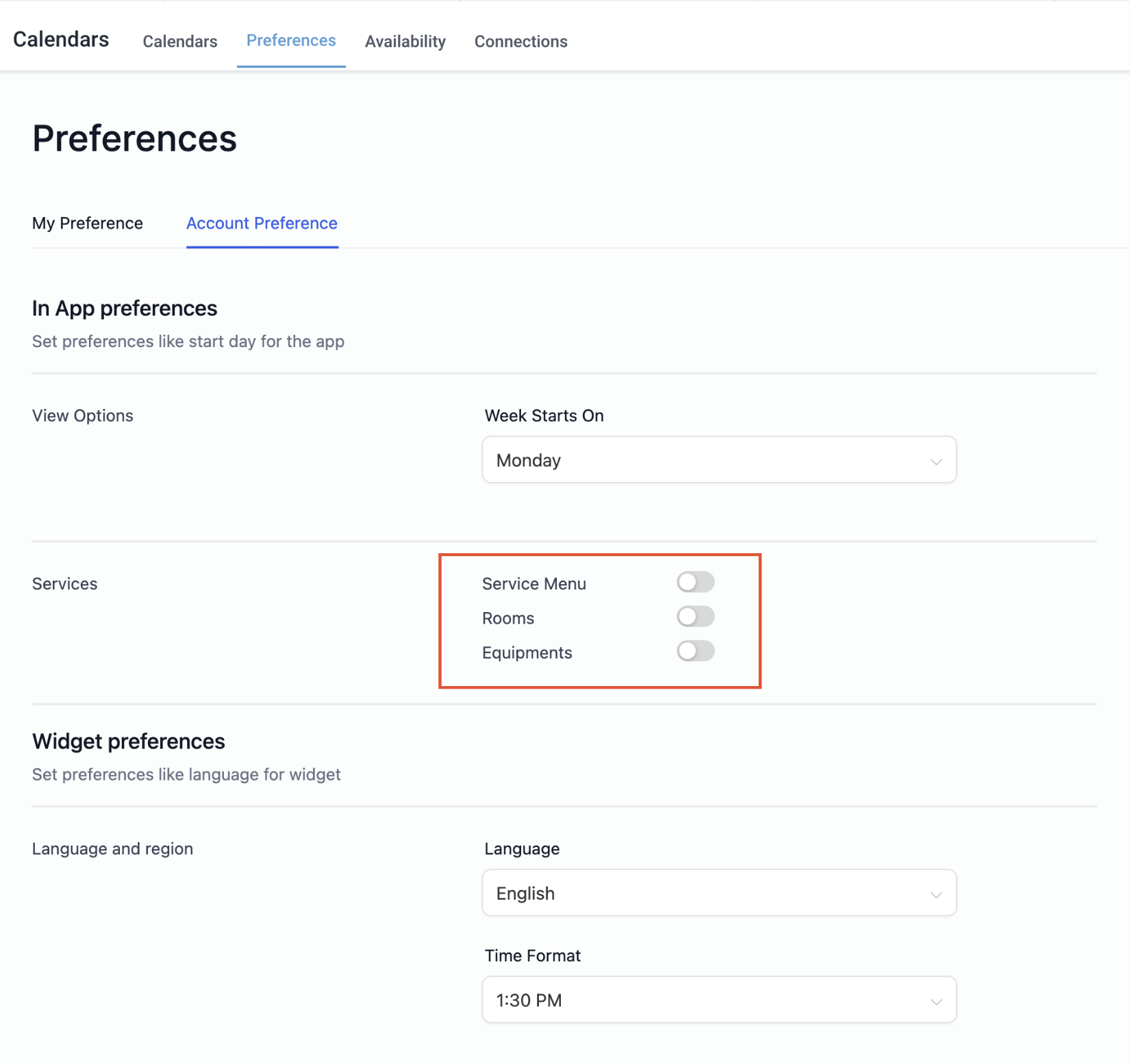The width and height of the screenshot is (1130, 1064).
Task: Click the Time Format field label
Action: 533,956
